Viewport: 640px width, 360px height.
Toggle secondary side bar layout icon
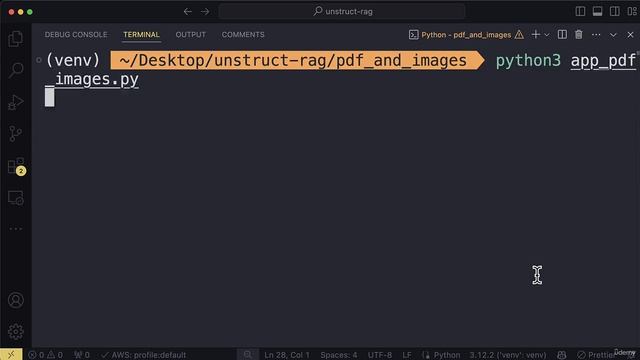pyautogui.click(x=614, y=11)
